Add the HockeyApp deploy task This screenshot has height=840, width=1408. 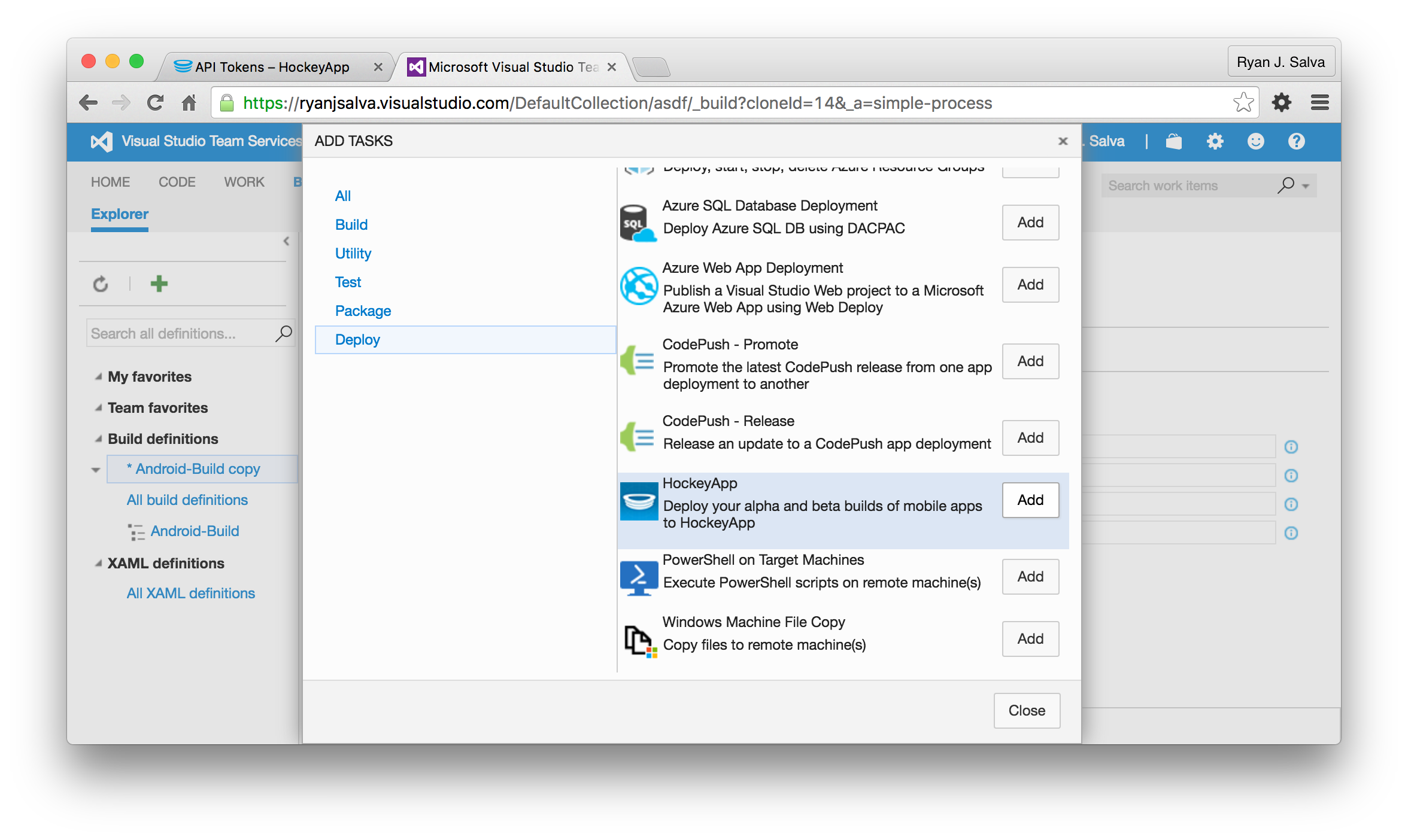pyautogui.click(x=1030, y=500)
